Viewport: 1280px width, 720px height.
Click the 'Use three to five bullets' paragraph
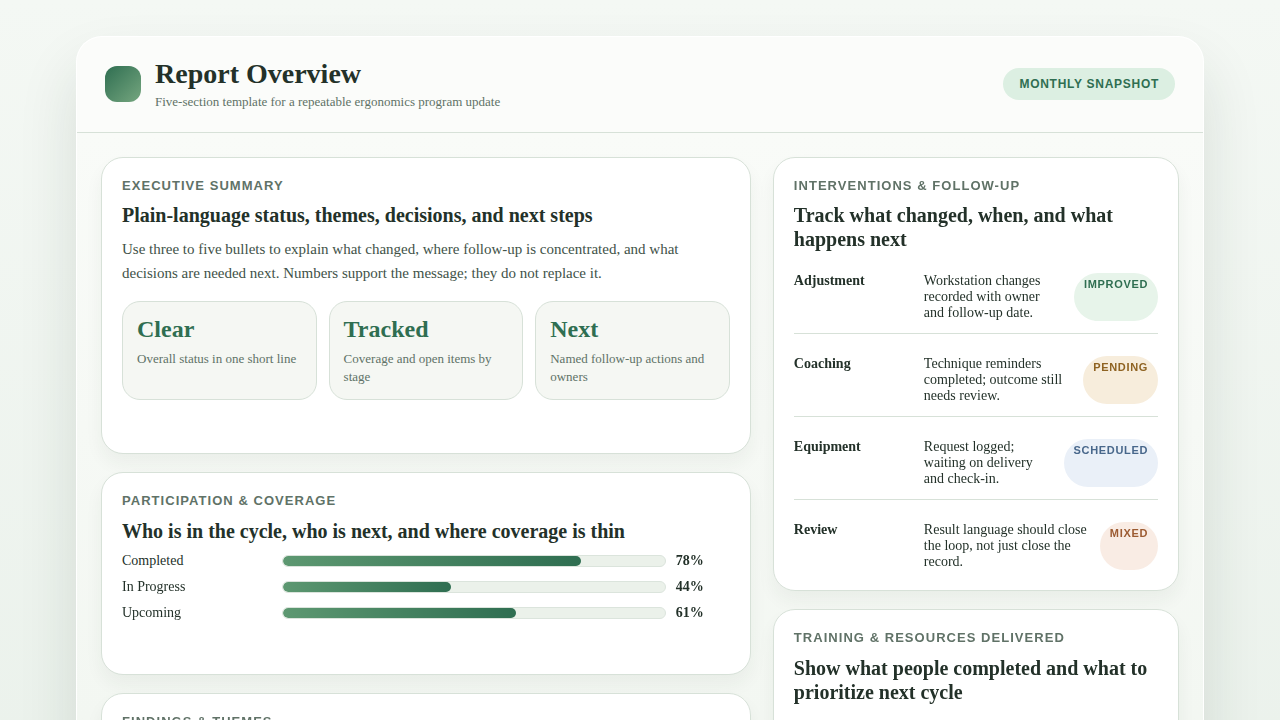click(400, 261)
